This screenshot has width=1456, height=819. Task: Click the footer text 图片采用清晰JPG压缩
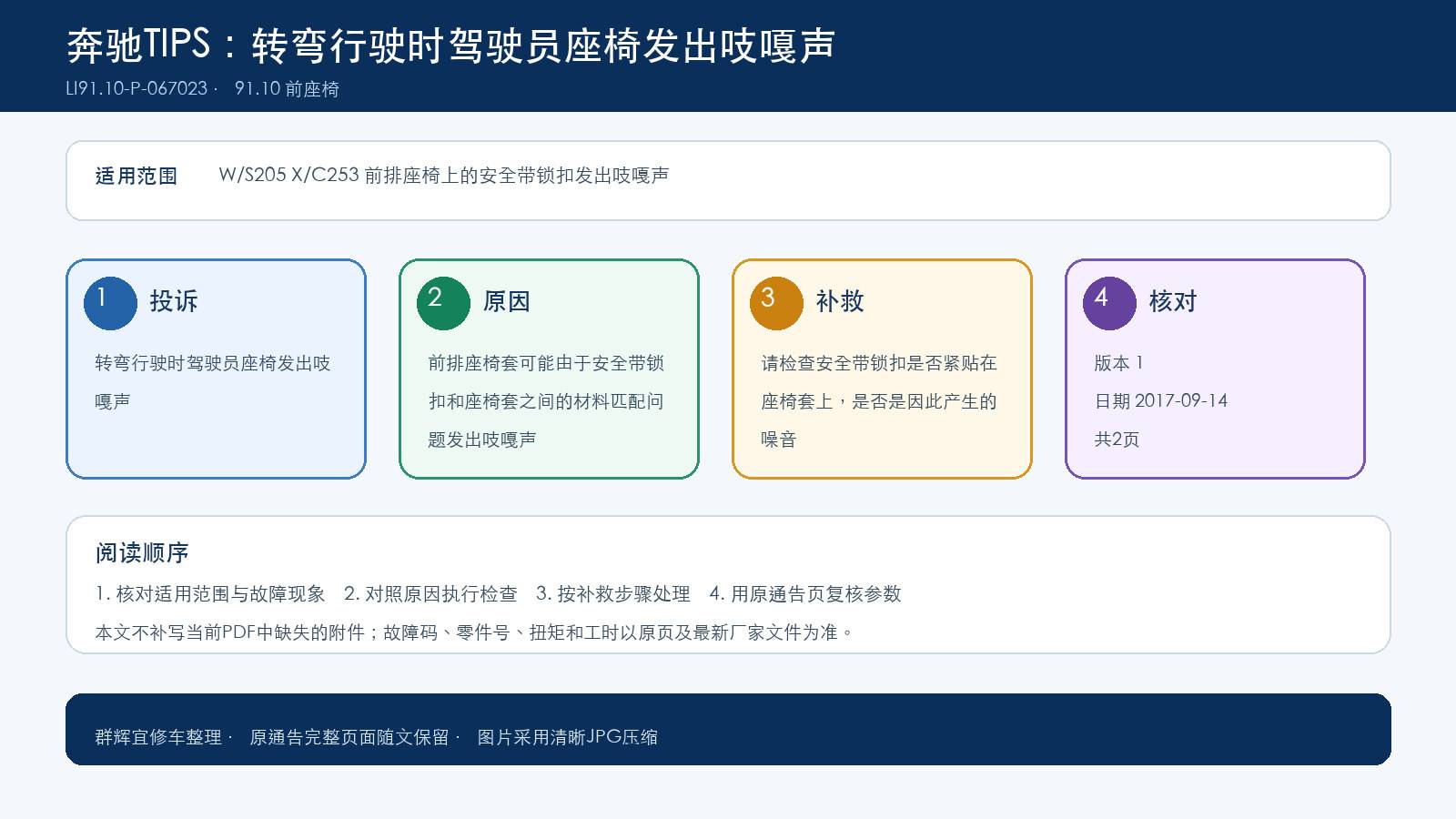pos(568,737)
